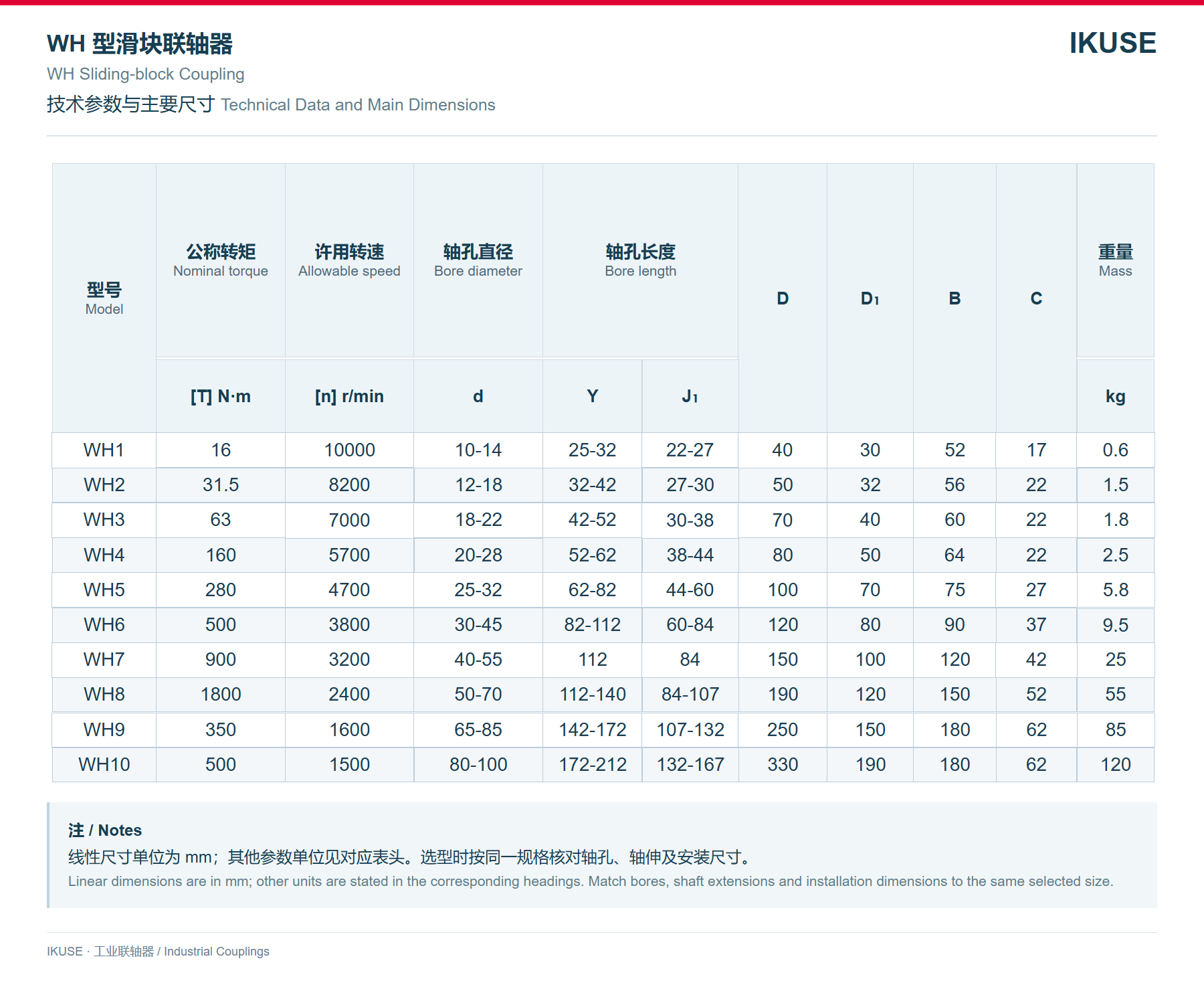Select the 10000 speed value for WH1
The height and width of the screenshot is (981, 1204).
[349, 450]
